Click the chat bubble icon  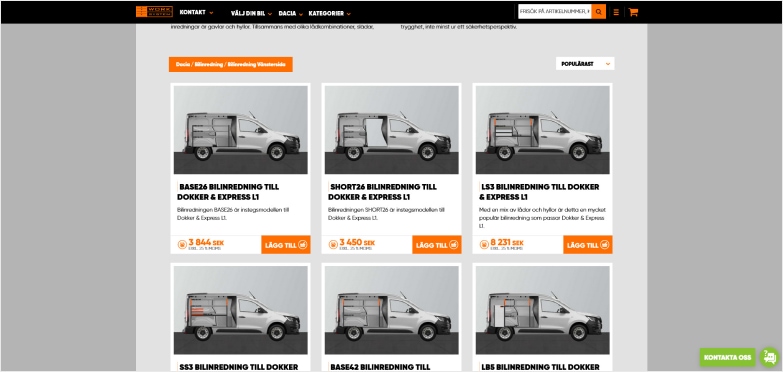[x=770, y=357]
